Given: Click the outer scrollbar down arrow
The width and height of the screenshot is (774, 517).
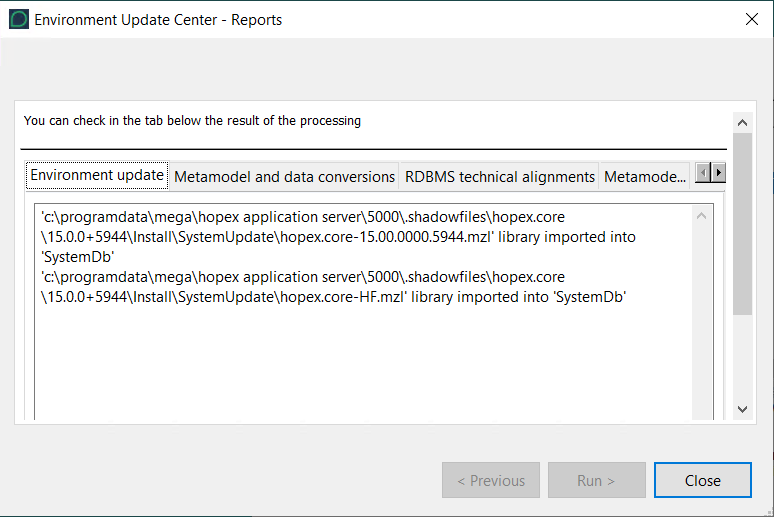Looking at the screenshot, I should [x=742, y=409].
